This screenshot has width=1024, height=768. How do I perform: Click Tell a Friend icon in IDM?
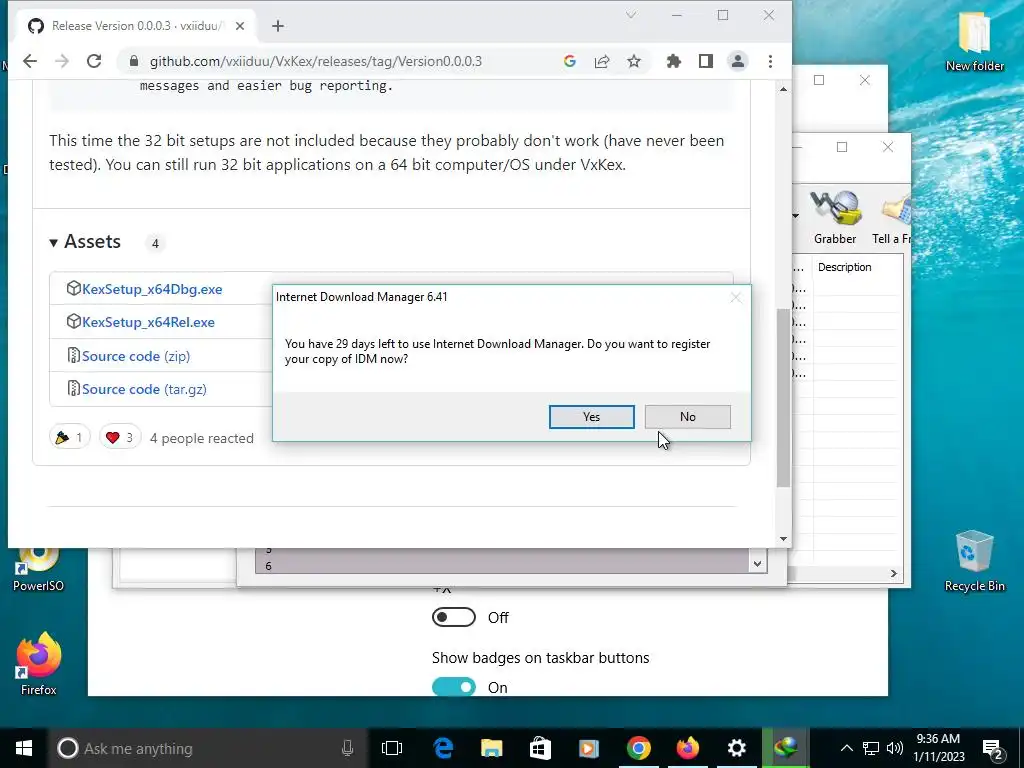[892, 219]
